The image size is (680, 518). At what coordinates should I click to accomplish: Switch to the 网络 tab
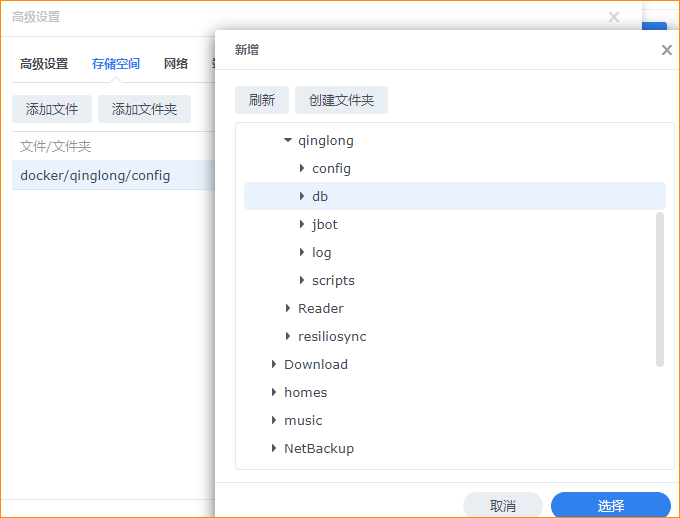click(176, 64)
